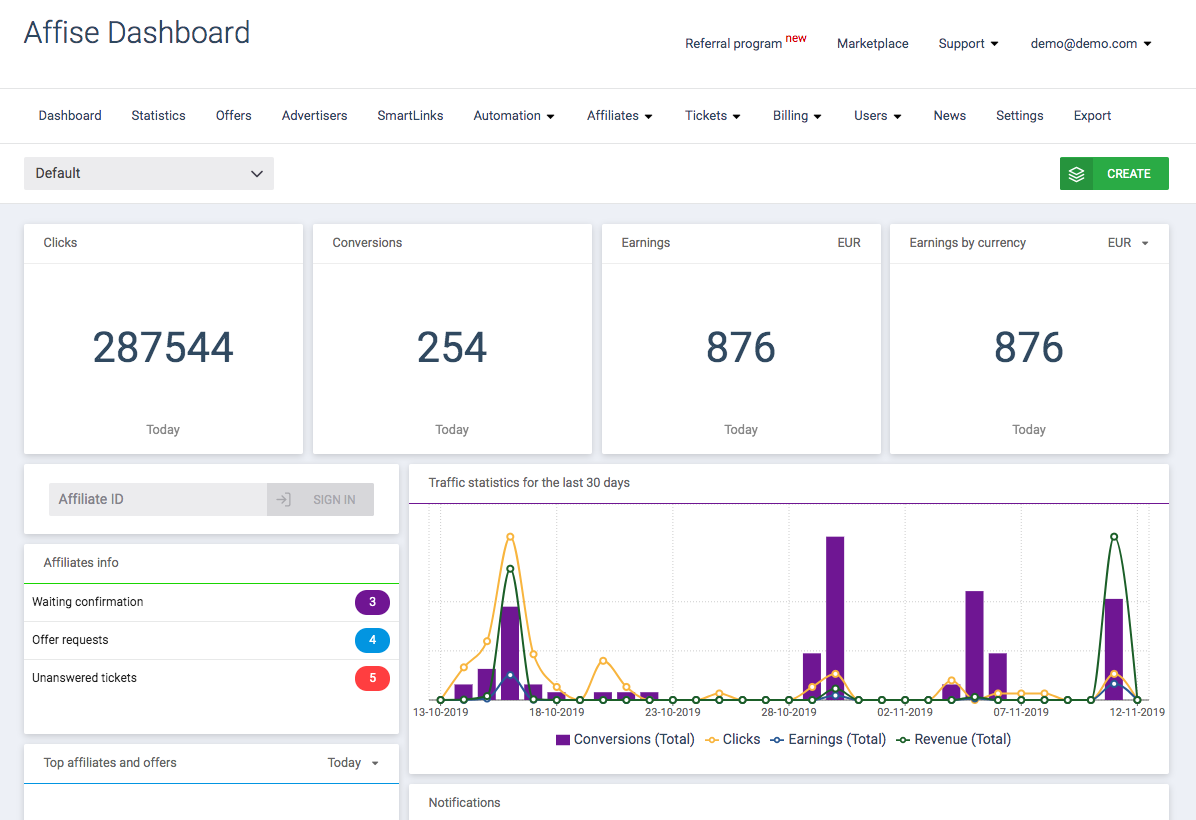The height and width of the screenshot is (820, 1196).
Task: Toggle the Revenue (Total) legend series
Action: click(953, 739)
